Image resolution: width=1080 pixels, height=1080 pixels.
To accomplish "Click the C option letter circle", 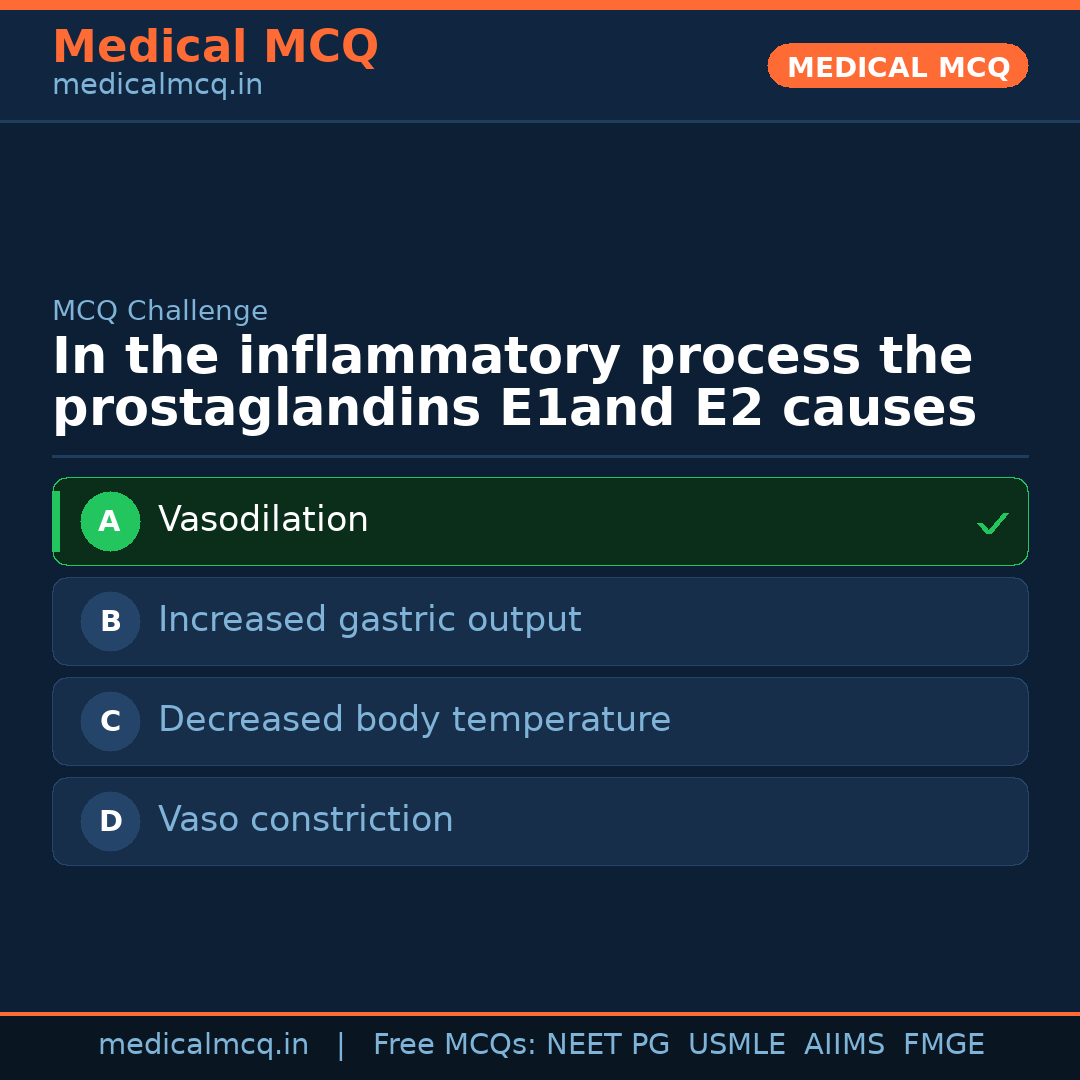I will click(110, 721).
